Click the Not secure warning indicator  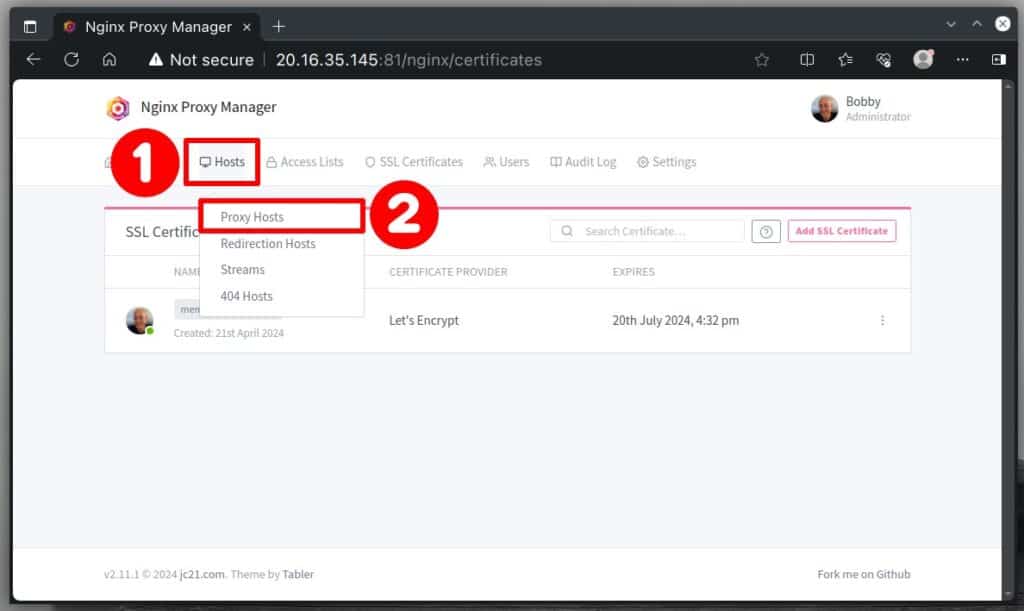(201, 60)
